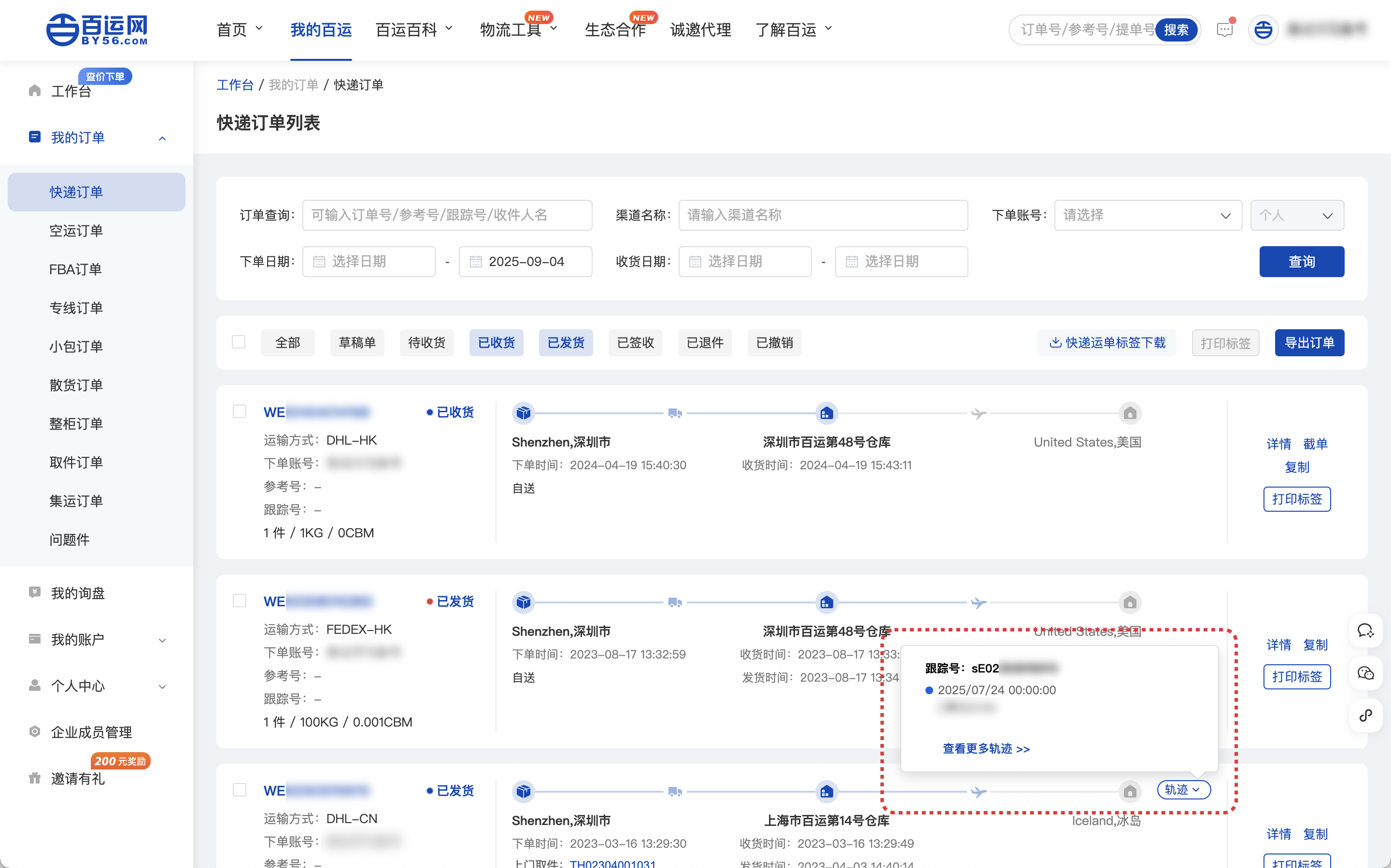Click the message notification icon

(x=1224, y=30)
